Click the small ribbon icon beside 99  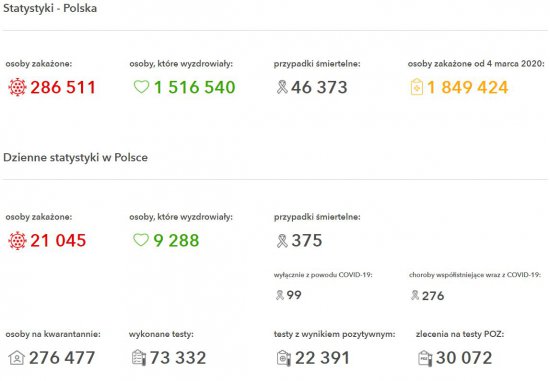coord(280,295)
